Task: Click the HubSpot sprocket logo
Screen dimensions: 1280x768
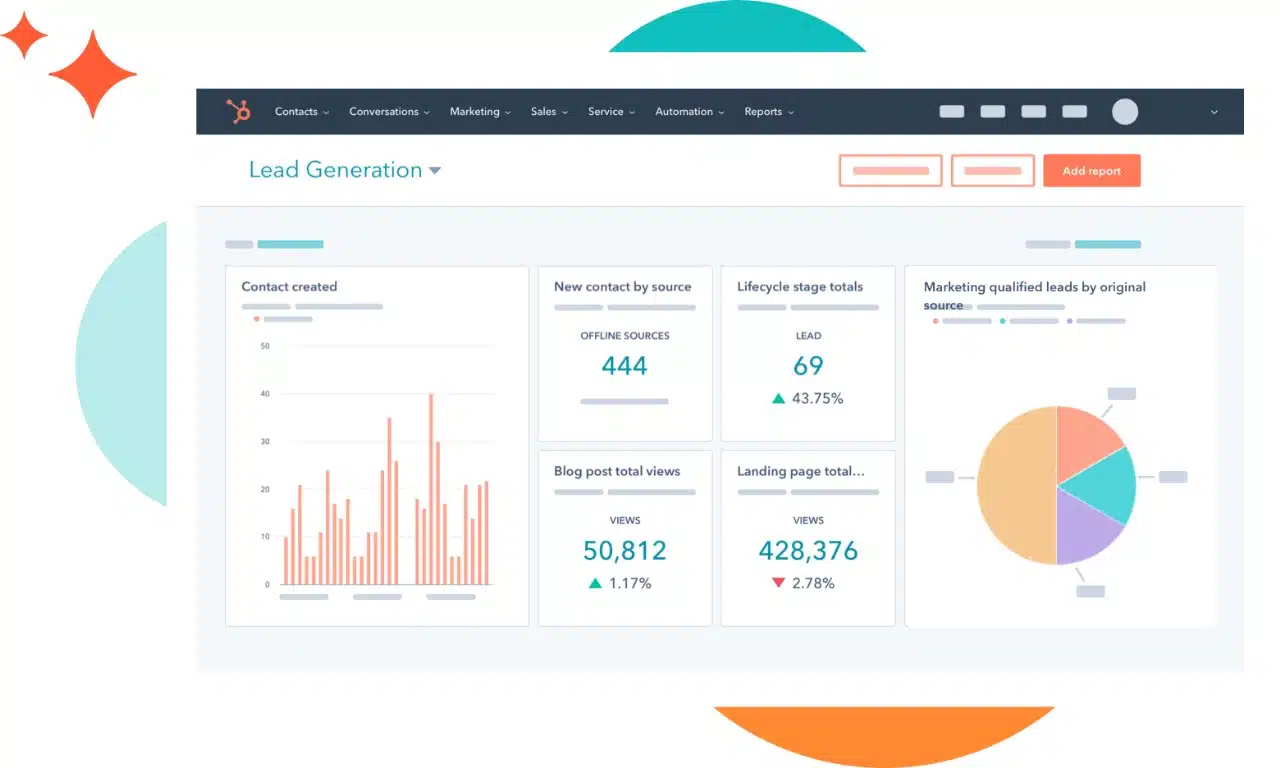Action: [239, 111]
